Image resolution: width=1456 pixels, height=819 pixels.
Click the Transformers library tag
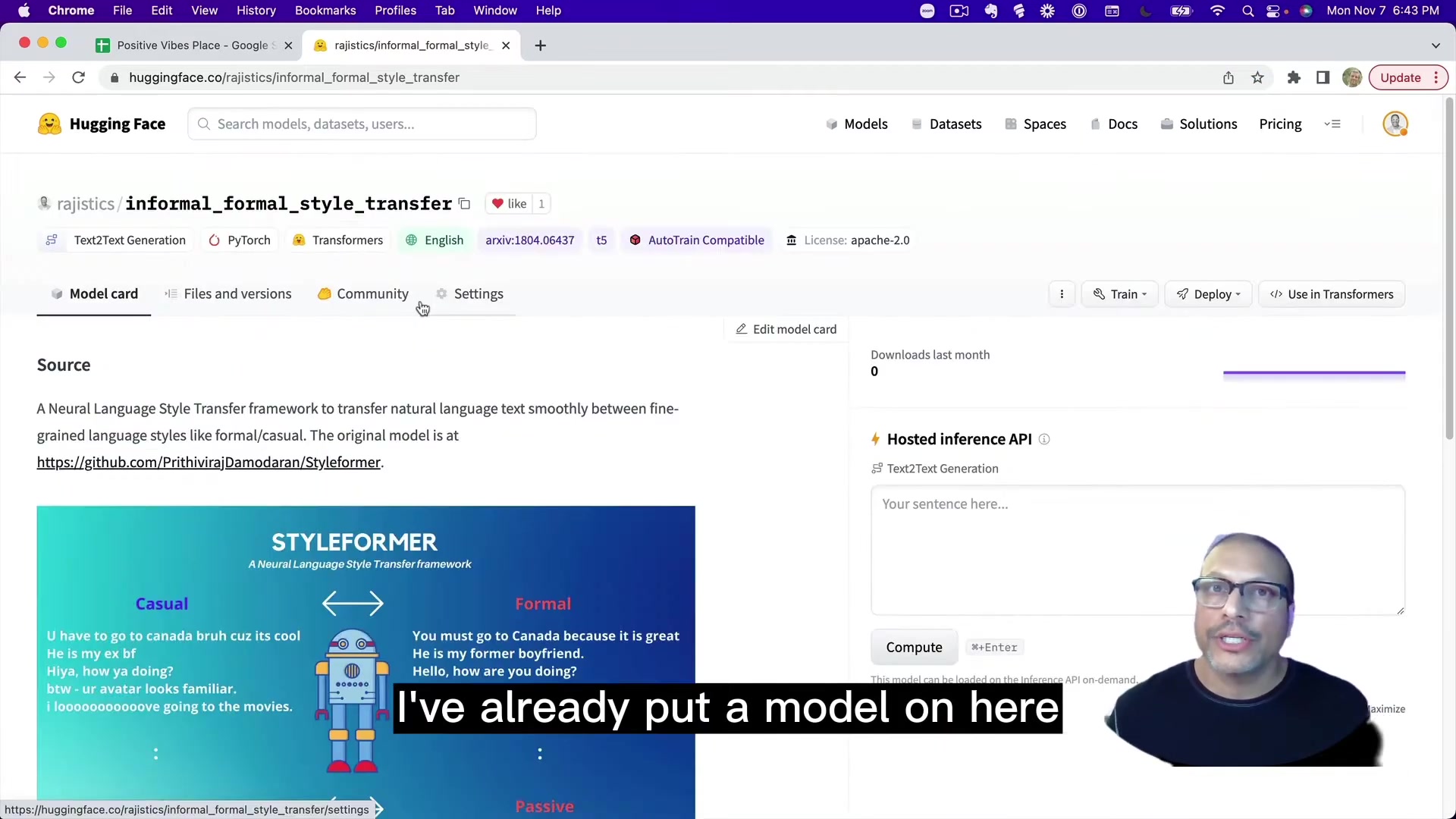338,240
